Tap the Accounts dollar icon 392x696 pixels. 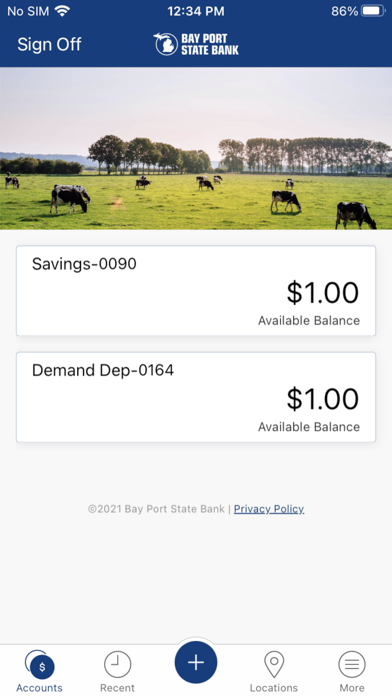click(x=40, y=665)
